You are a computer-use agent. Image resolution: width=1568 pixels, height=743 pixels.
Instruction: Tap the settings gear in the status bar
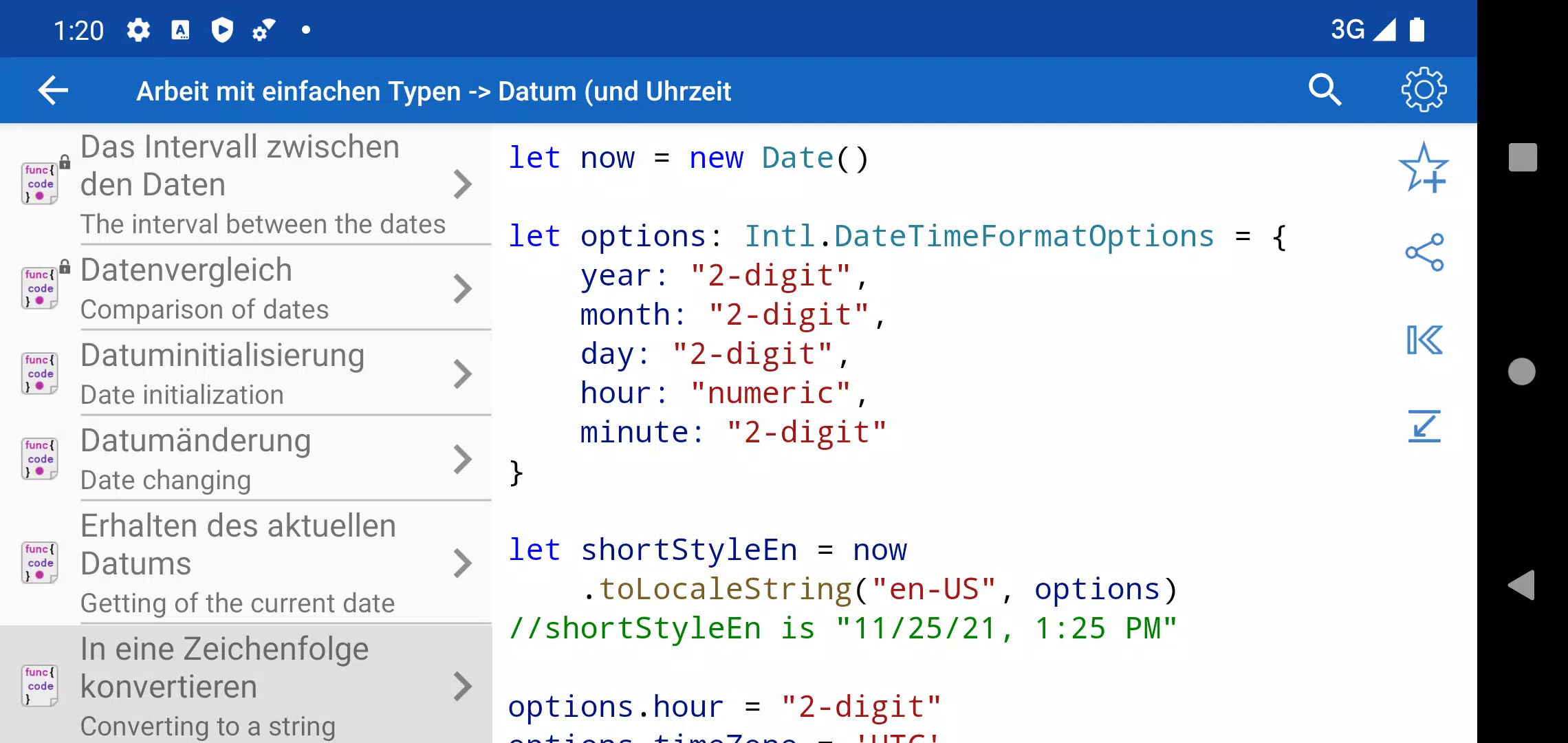(x=138, y=30)
